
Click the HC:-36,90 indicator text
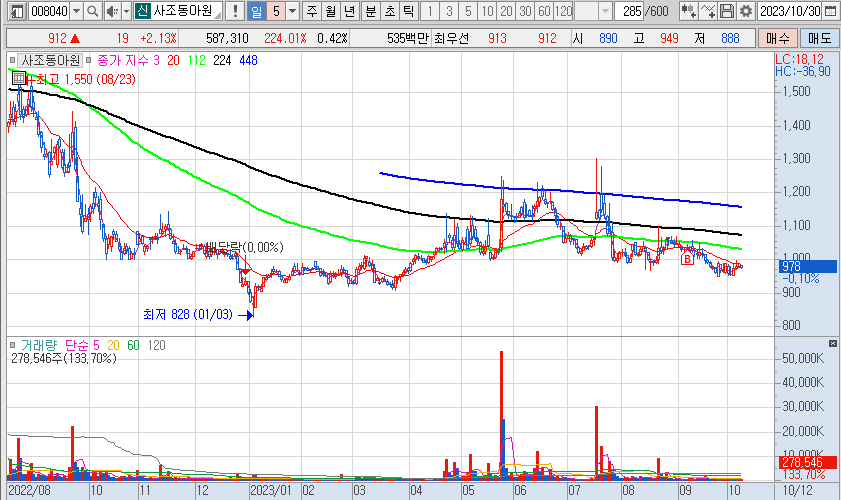click(802, 71)
